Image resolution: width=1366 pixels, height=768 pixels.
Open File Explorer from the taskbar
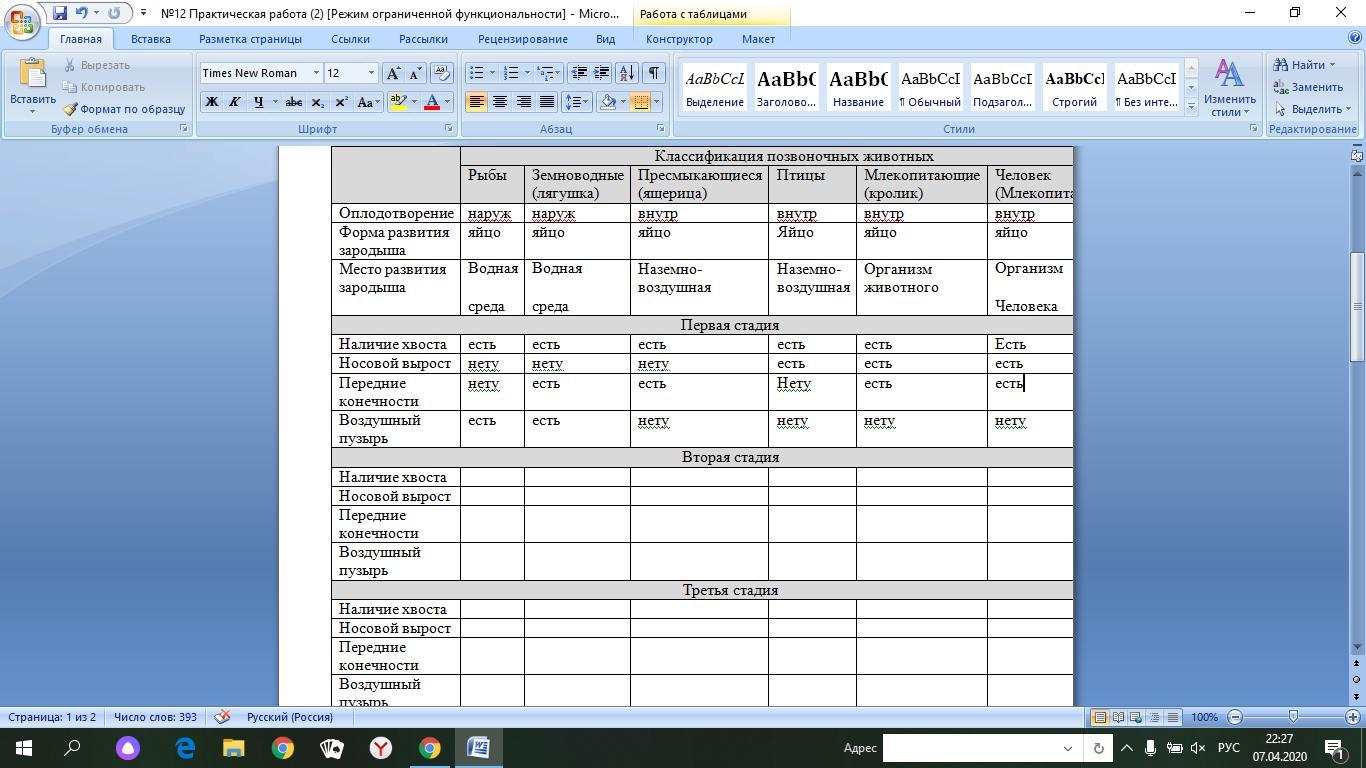(x=233, y=748)
